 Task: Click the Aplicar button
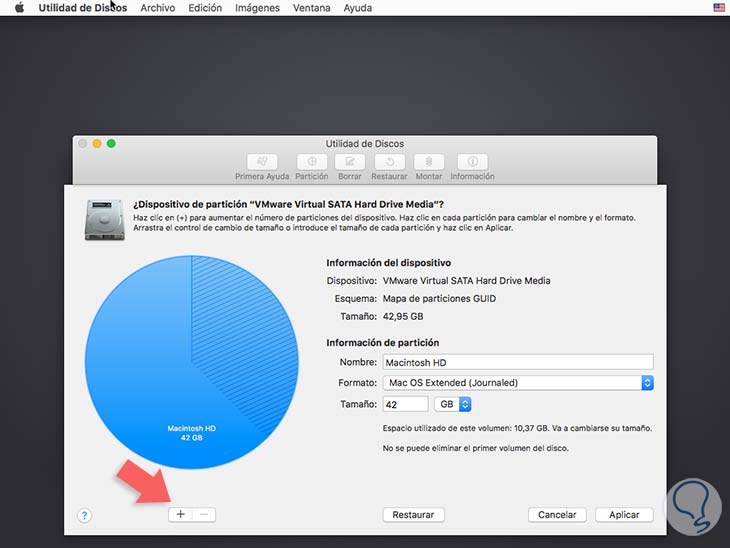pos(624,514)
